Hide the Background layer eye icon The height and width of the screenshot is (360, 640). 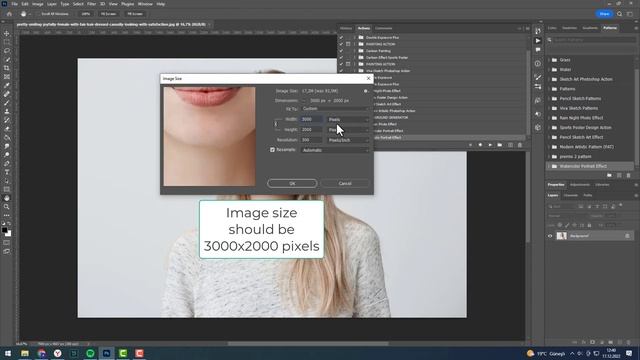point(550,236)
